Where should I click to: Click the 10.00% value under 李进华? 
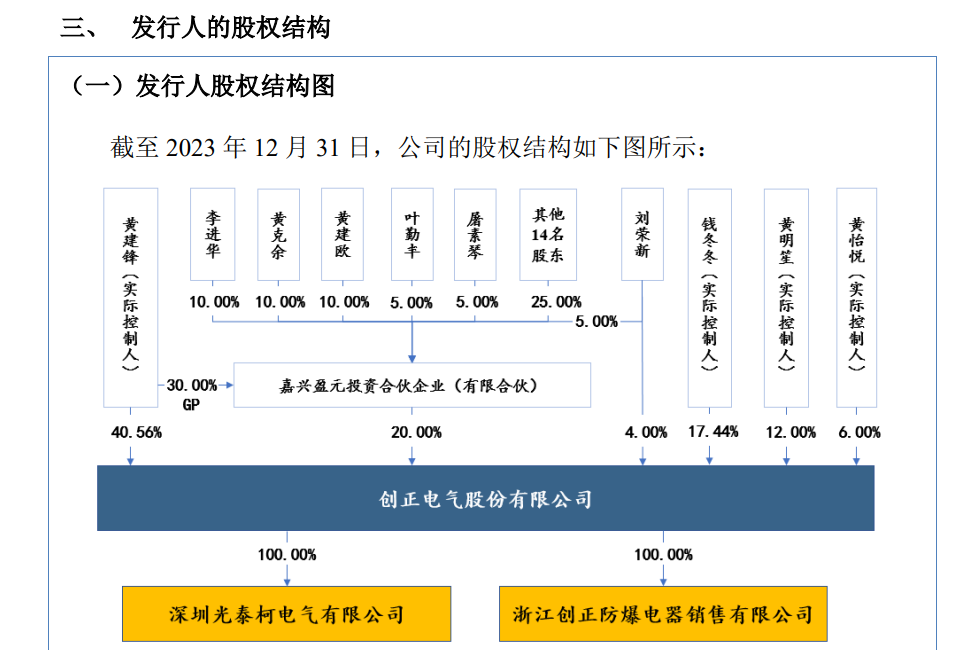pos(214,302)
